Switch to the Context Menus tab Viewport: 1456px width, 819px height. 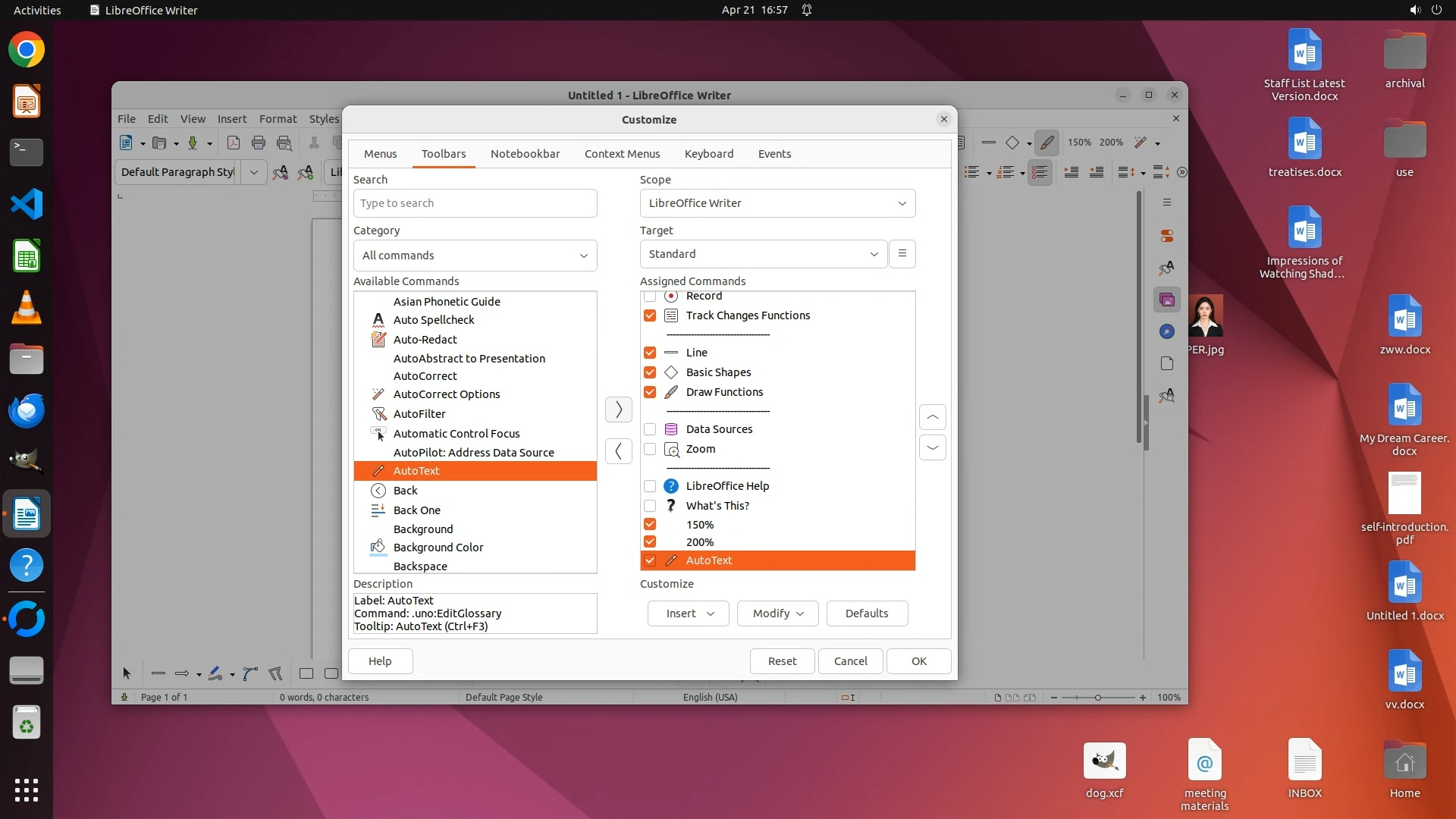[x=622, y=154]
